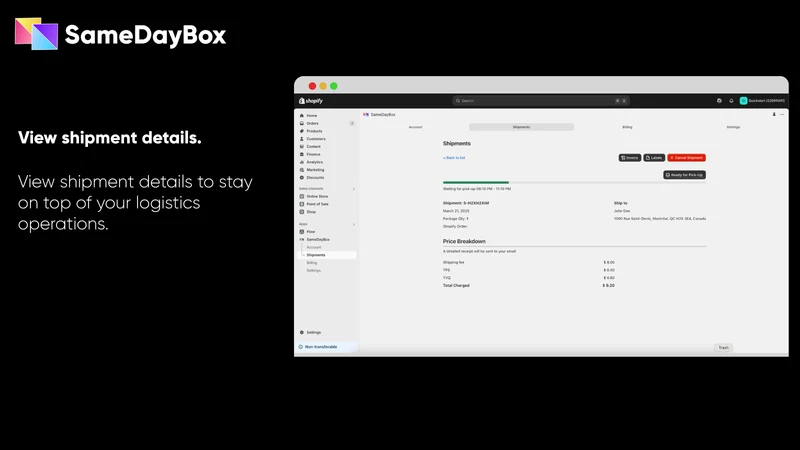This screenshot has height=450, width=800.
Task: Open the Flow app icon
Action: 302,232
